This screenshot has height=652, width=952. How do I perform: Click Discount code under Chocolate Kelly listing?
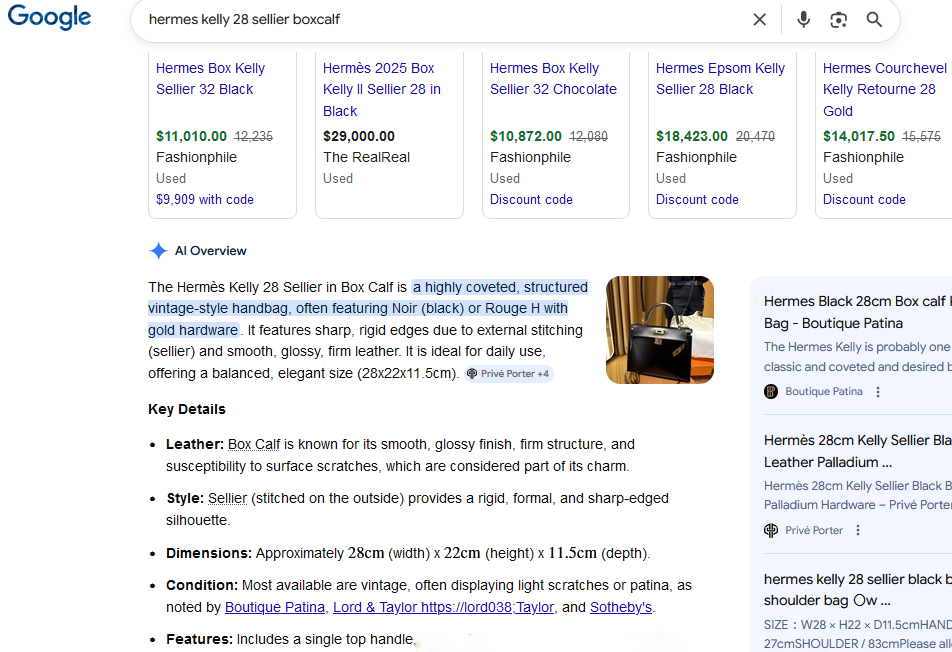[x=531, y=199]
